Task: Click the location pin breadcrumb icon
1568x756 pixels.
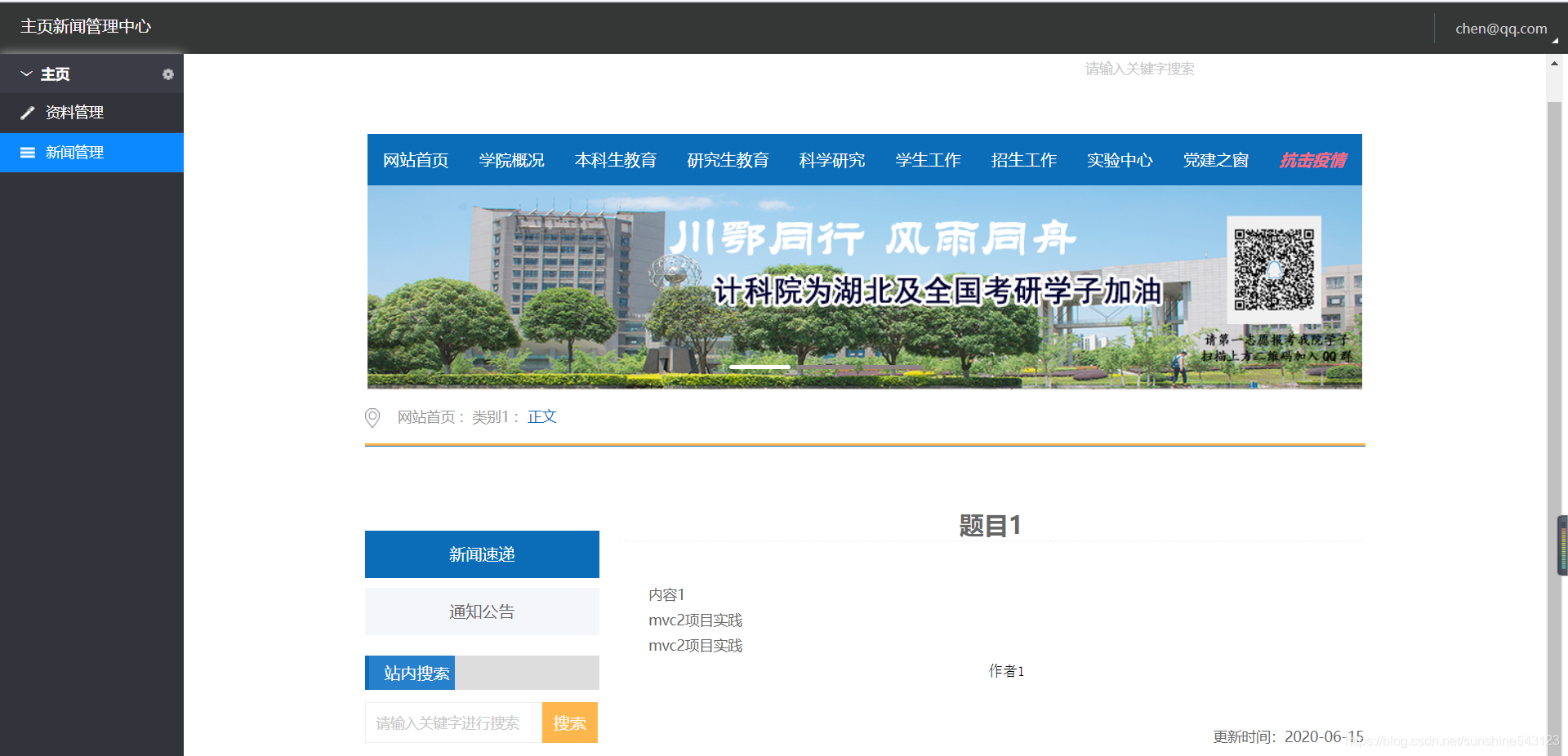Action: [372, 418]
